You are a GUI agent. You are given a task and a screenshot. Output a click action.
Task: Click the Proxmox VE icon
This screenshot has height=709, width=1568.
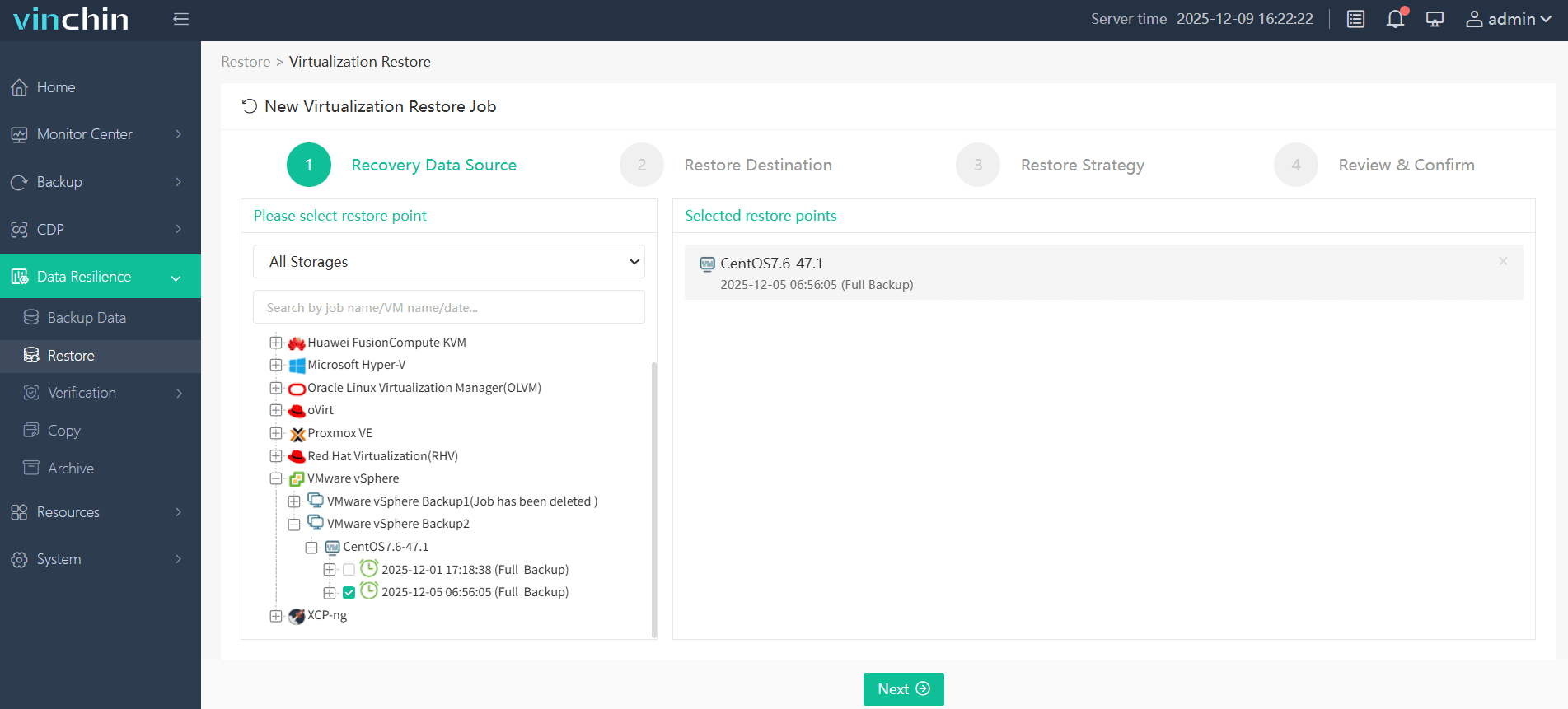click(297, 434)
